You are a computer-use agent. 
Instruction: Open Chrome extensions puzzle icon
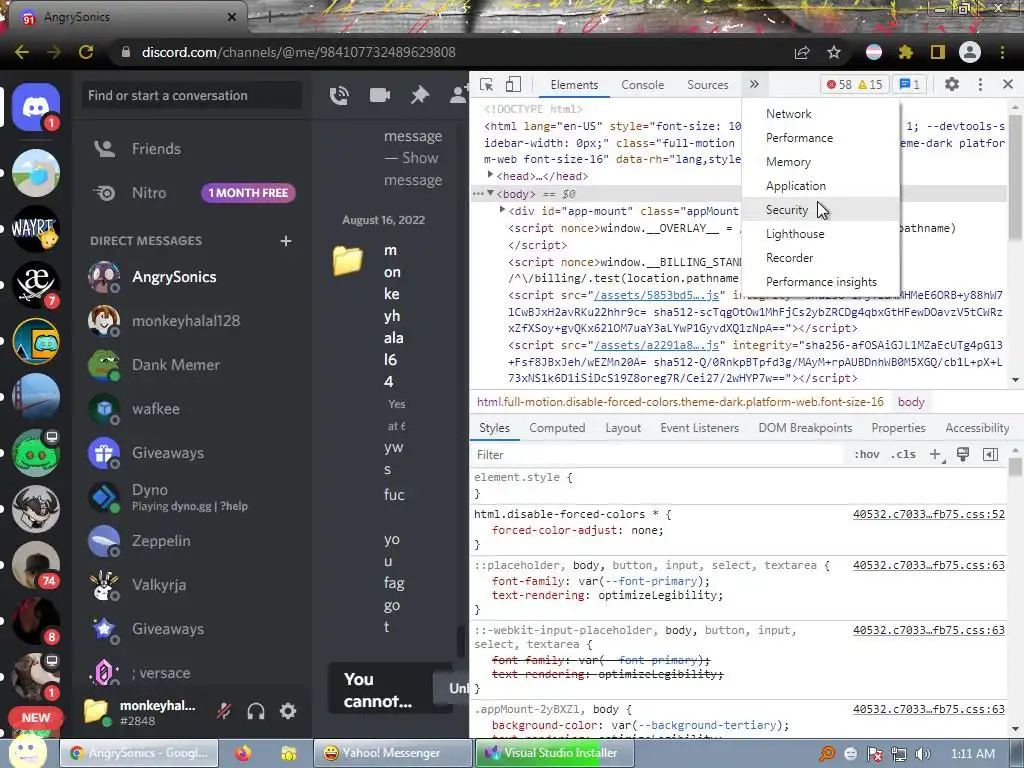point(906,52)
